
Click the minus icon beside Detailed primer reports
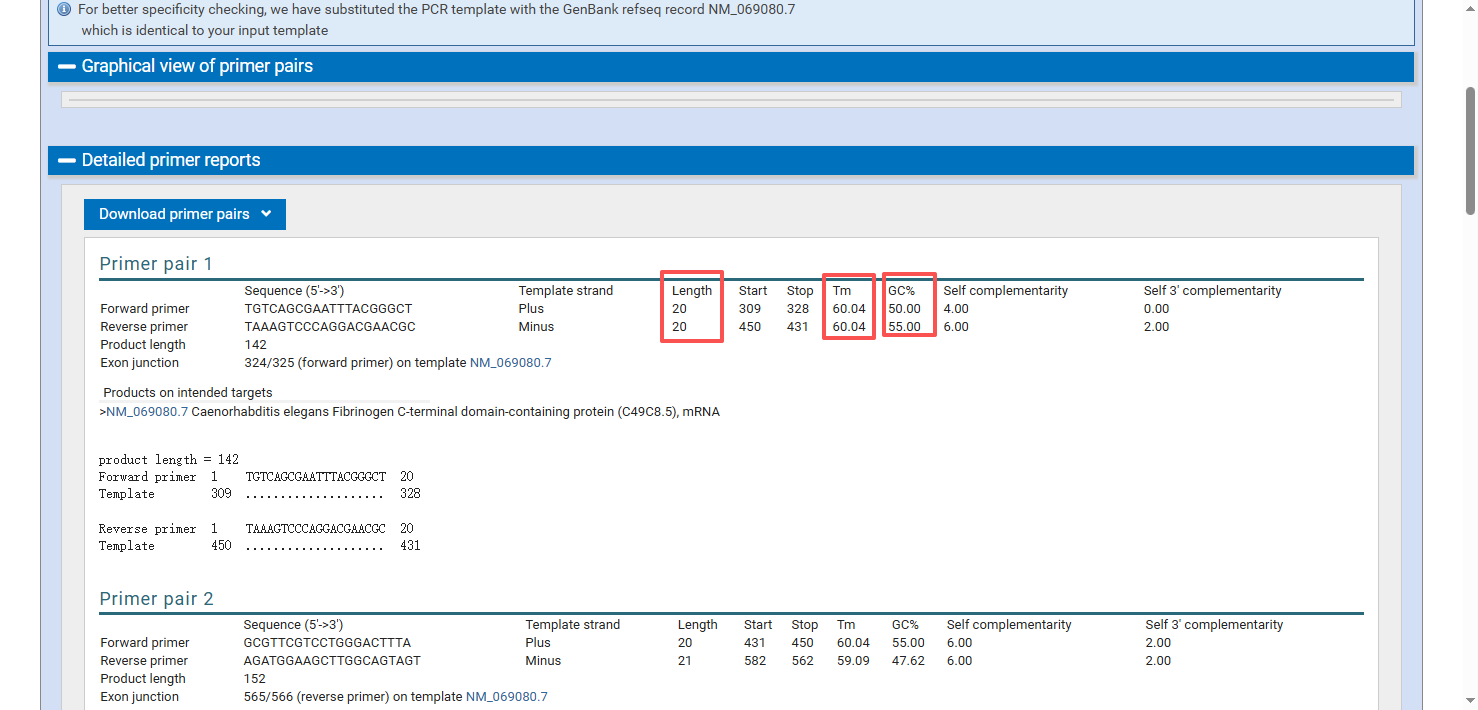point(67,161)
